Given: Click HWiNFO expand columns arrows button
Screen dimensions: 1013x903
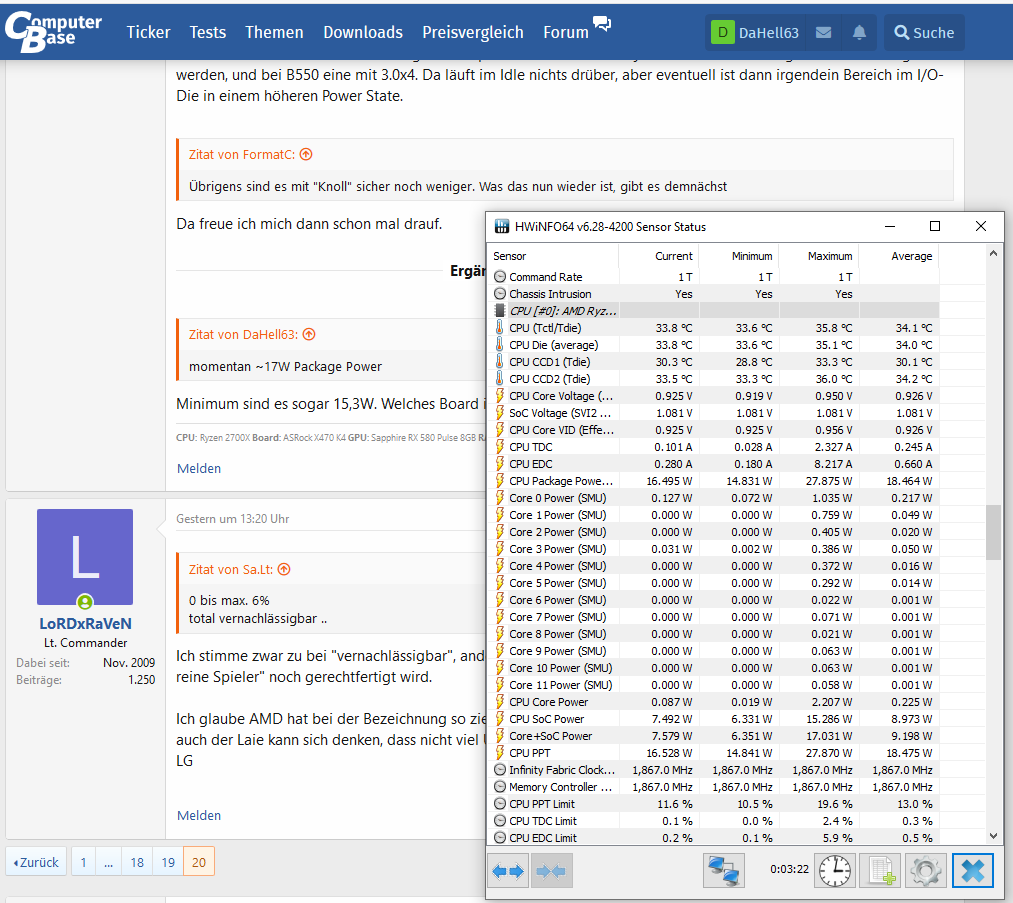Looking at the screenshot, I should coord(508,871).
